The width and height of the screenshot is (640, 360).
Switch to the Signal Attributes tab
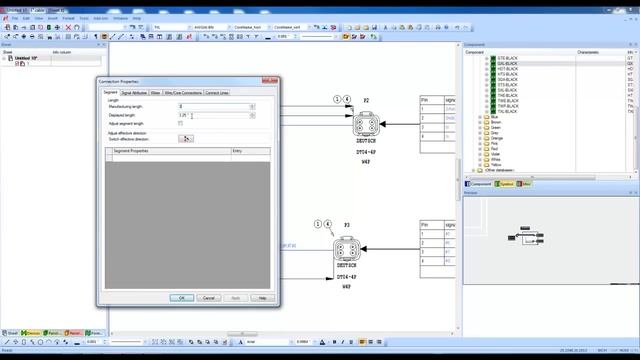pyautogui.click(x=134, y=93)
